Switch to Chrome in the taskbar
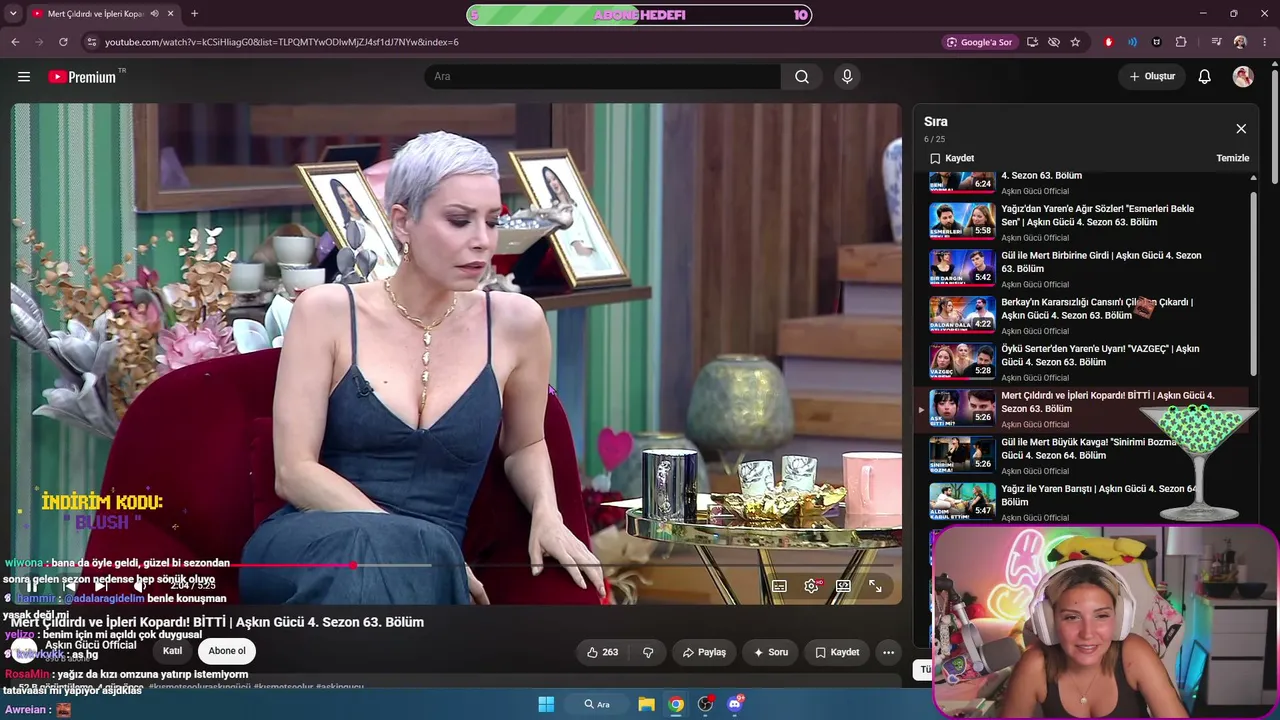Image resolution: width=1280 pixels, height=720 pixels. [x=676, y=704]
